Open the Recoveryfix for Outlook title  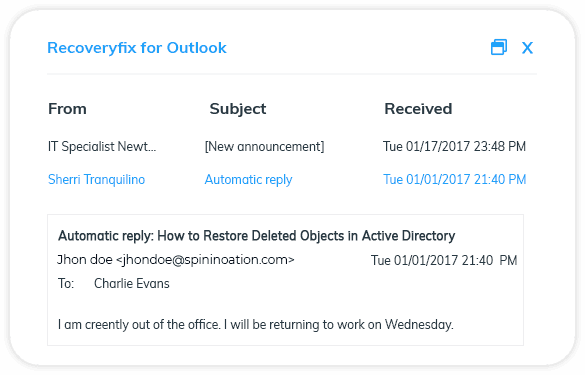(137, 48)
